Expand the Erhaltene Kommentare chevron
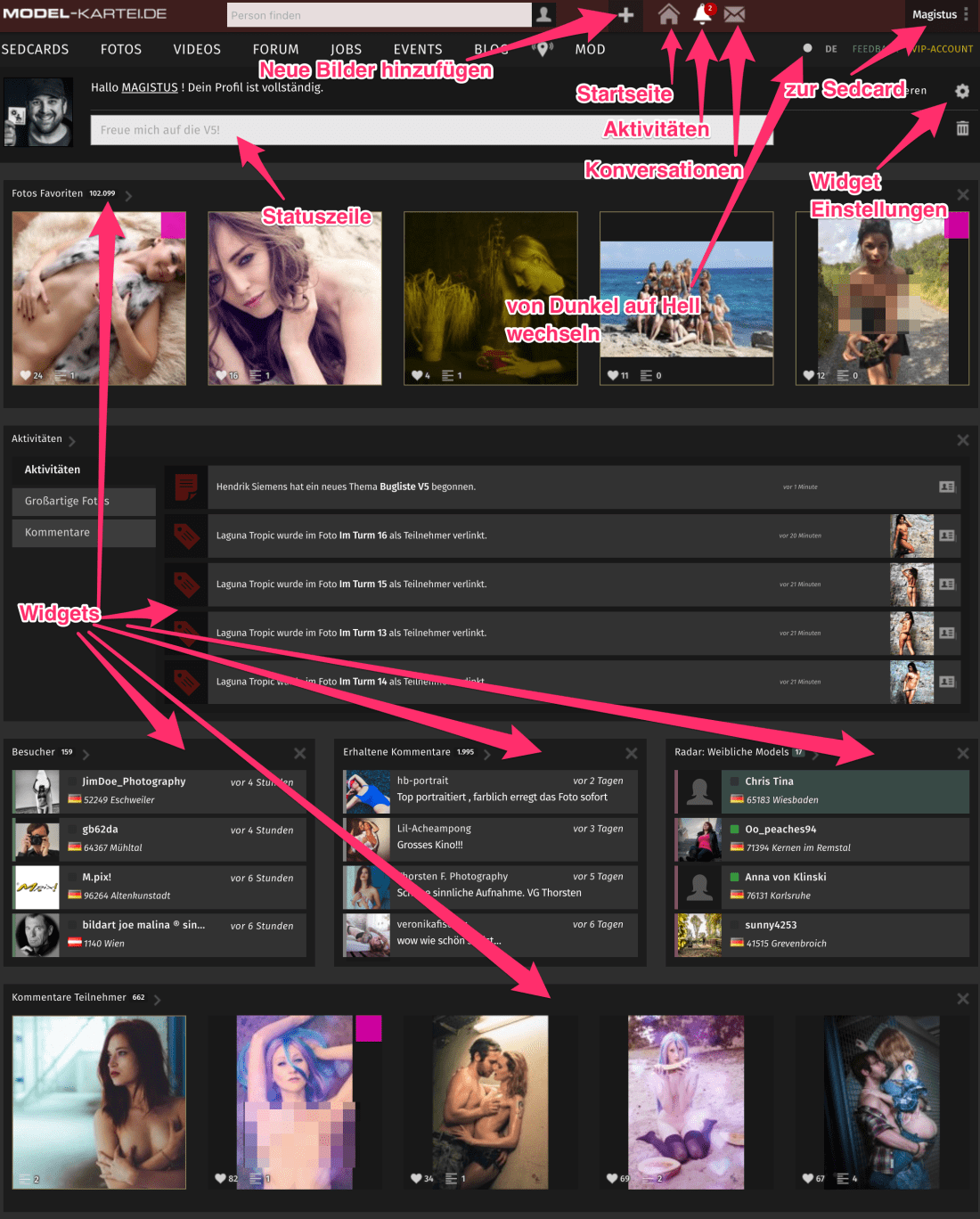Viewport: 980px width, 1219px height. [487, 754]
